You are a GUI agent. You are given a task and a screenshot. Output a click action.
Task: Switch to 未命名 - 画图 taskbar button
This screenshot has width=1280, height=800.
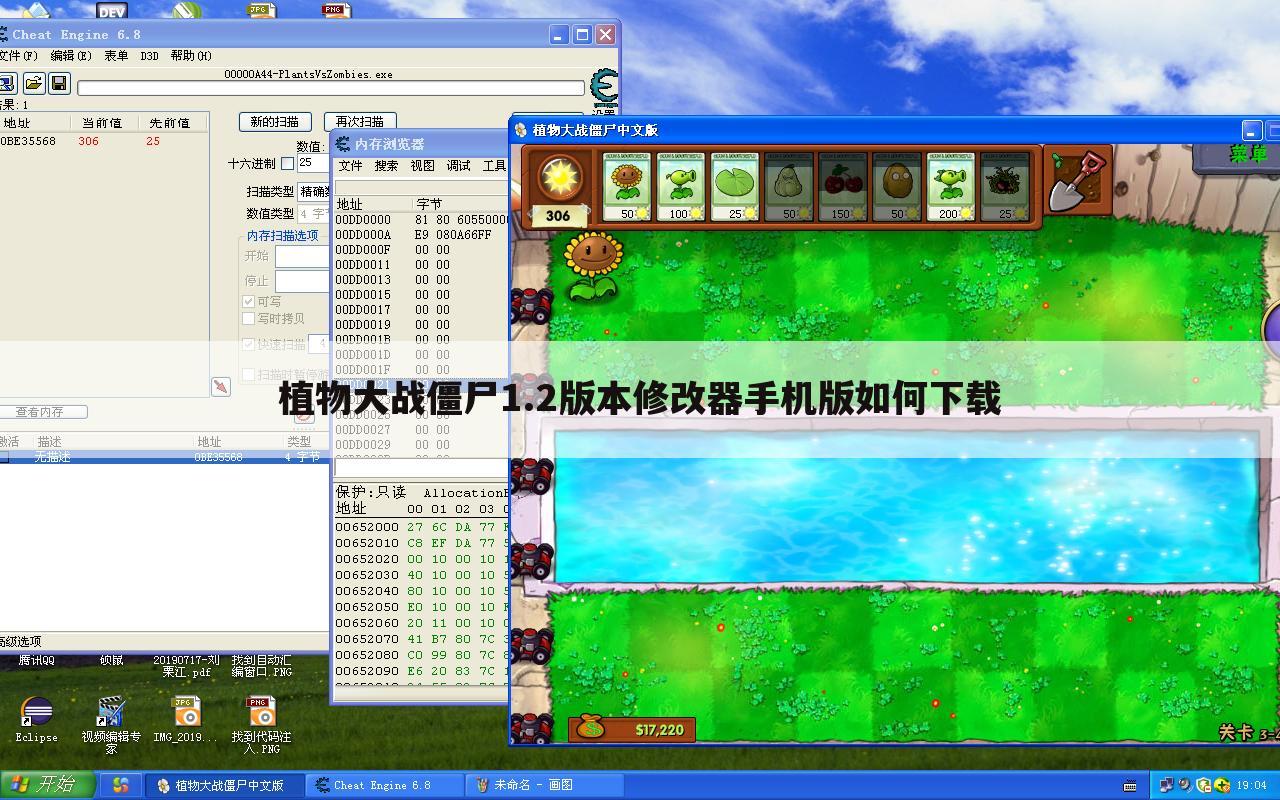pyautogui.click(x=545, y=785)
